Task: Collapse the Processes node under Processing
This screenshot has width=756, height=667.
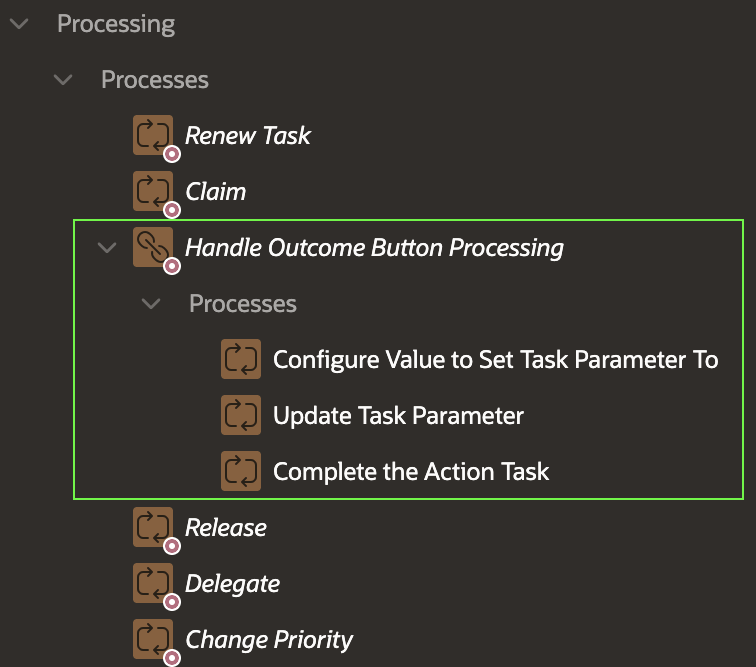Action: [x=63, y=79]
